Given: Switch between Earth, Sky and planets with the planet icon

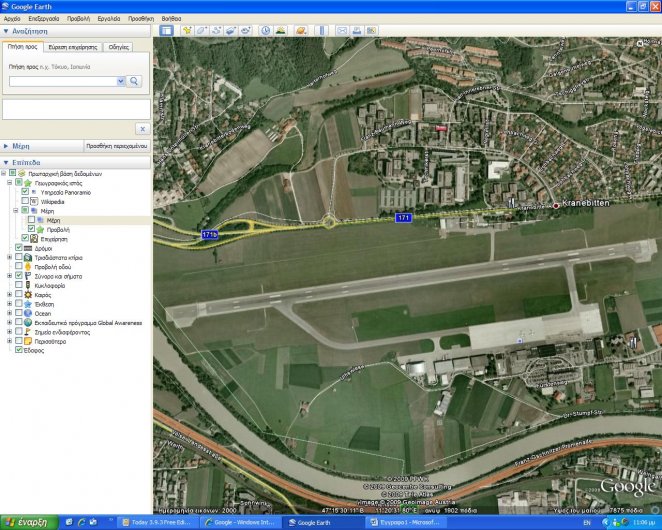Looking at the screenshot, I should (x=301, y=30).
